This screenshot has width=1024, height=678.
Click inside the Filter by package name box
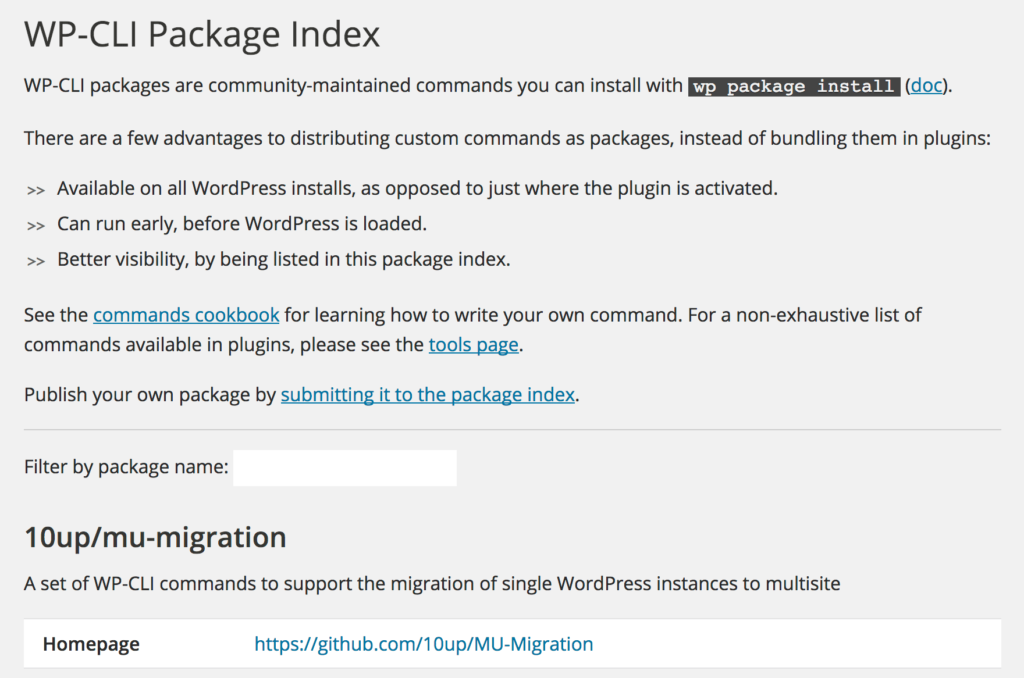click(x=344, y=467)
